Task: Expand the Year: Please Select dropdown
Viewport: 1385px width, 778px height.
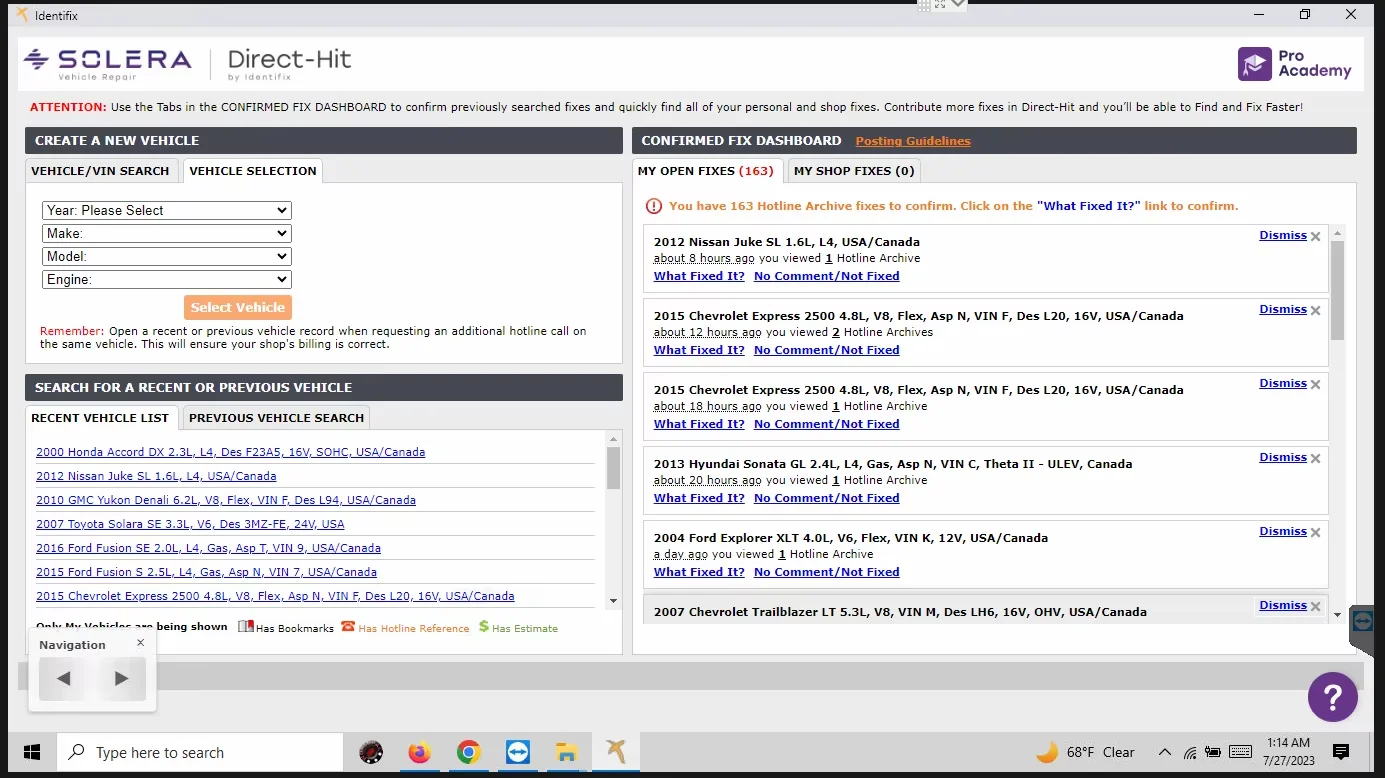Action: click(167, 210)
